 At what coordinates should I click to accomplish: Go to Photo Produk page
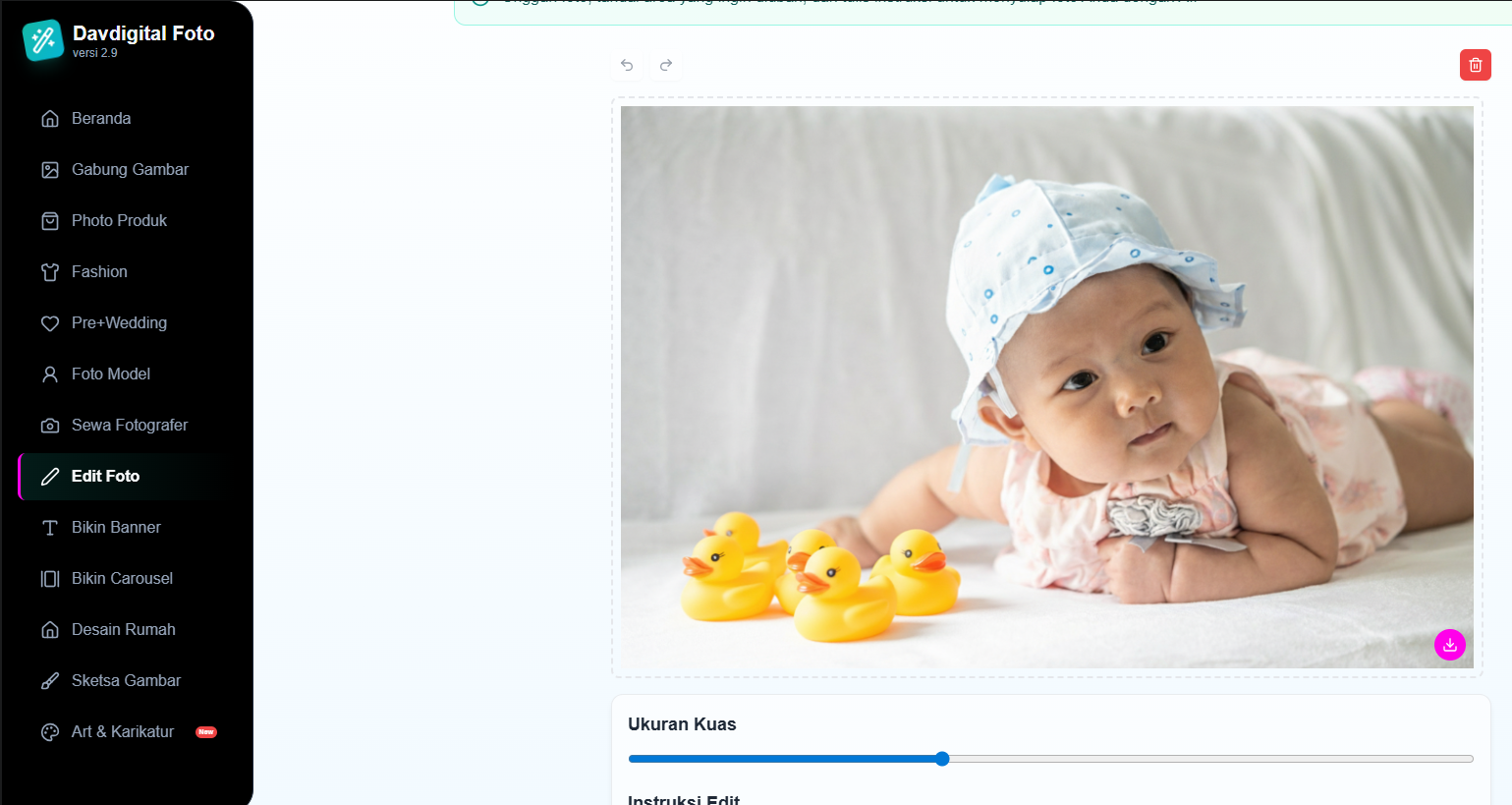point(119,221)
